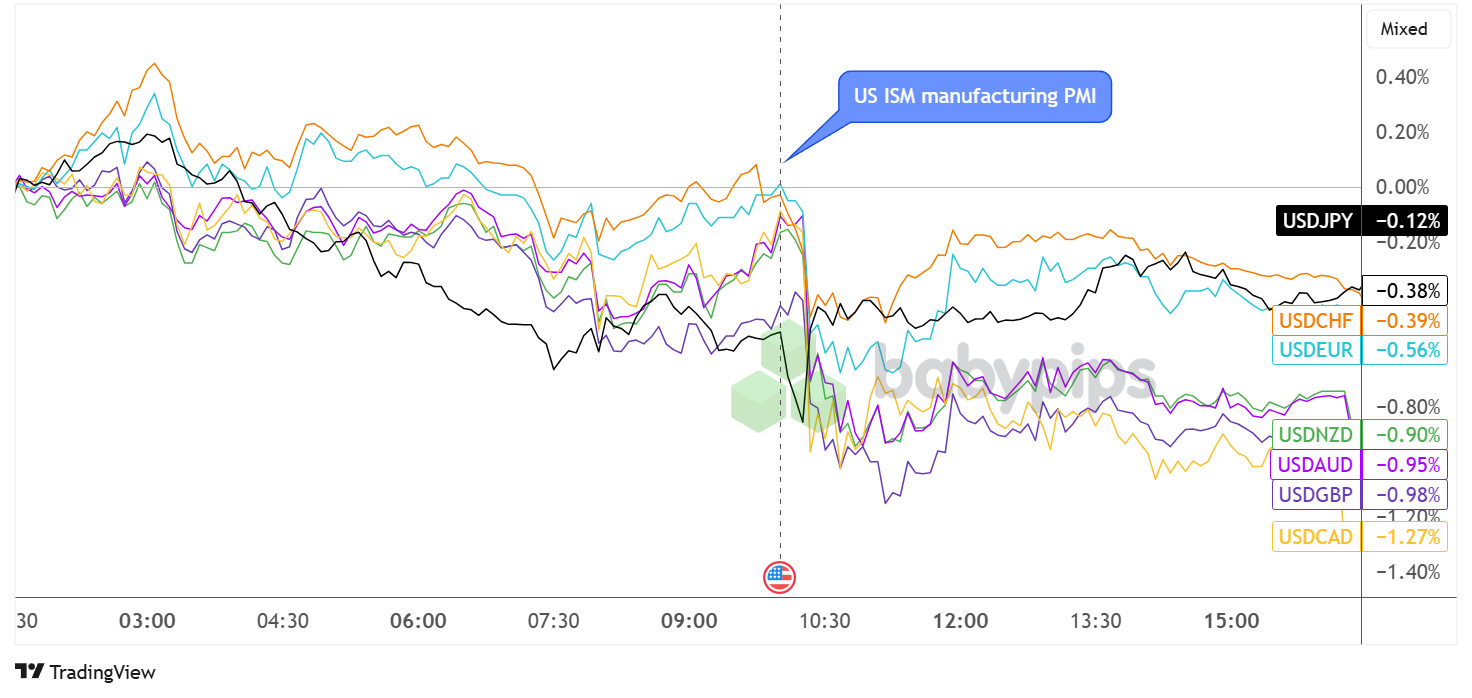This screenshot has height=698, width=1472.
Task: Click the TradingView logo
Action: click(x=85, y=672)
